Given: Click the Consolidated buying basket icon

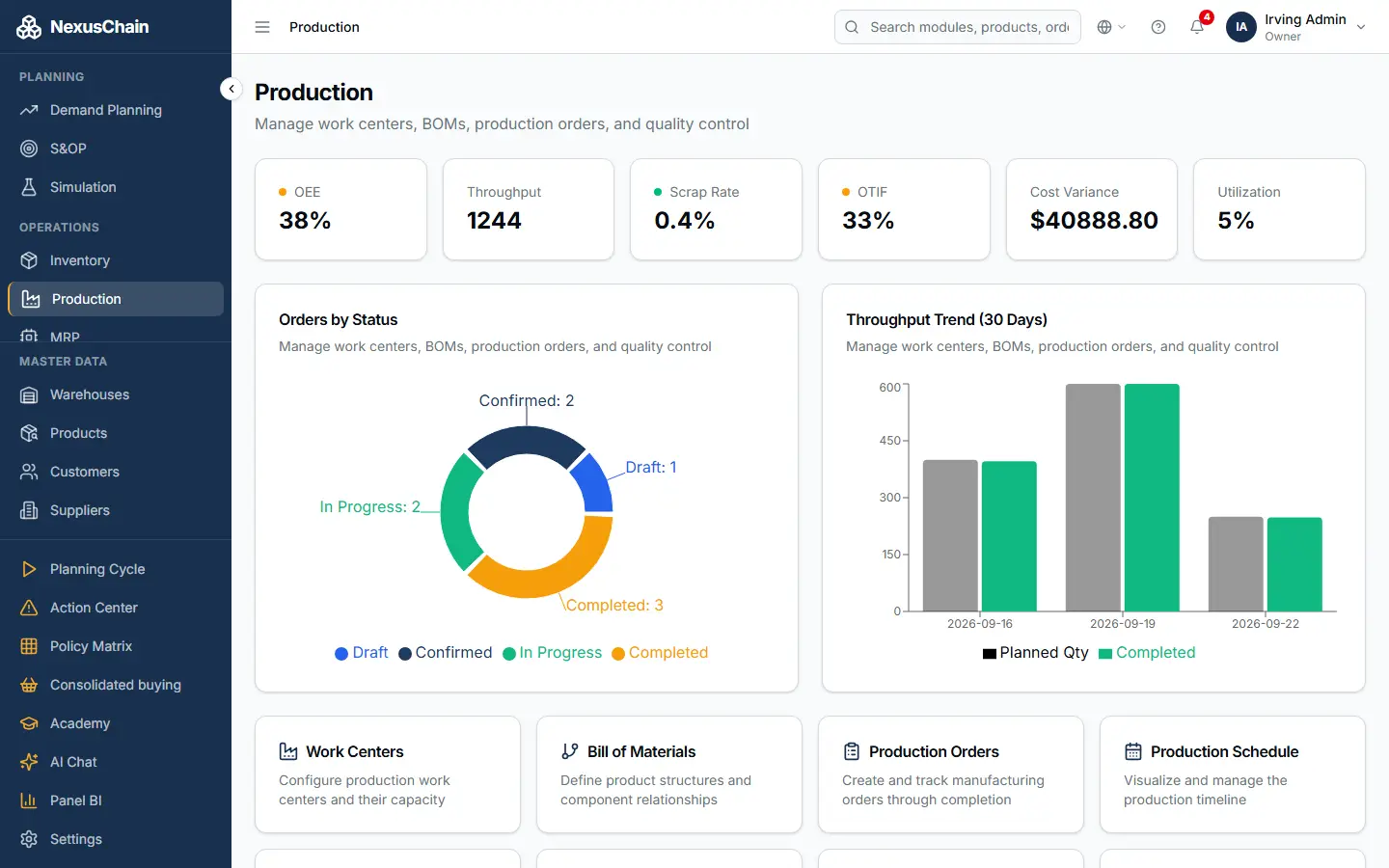Looking at the screenshot, I should [29, 685].
